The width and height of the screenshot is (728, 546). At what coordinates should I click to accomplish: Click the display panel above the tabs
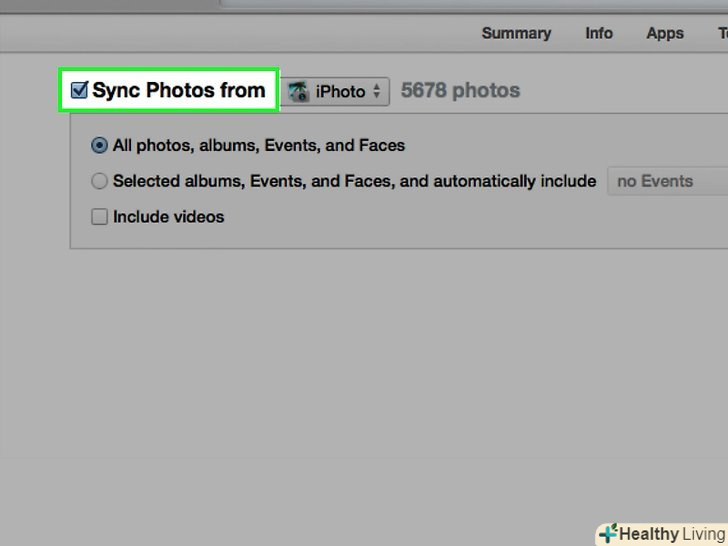pyautogui.click(x=470, y=4)
